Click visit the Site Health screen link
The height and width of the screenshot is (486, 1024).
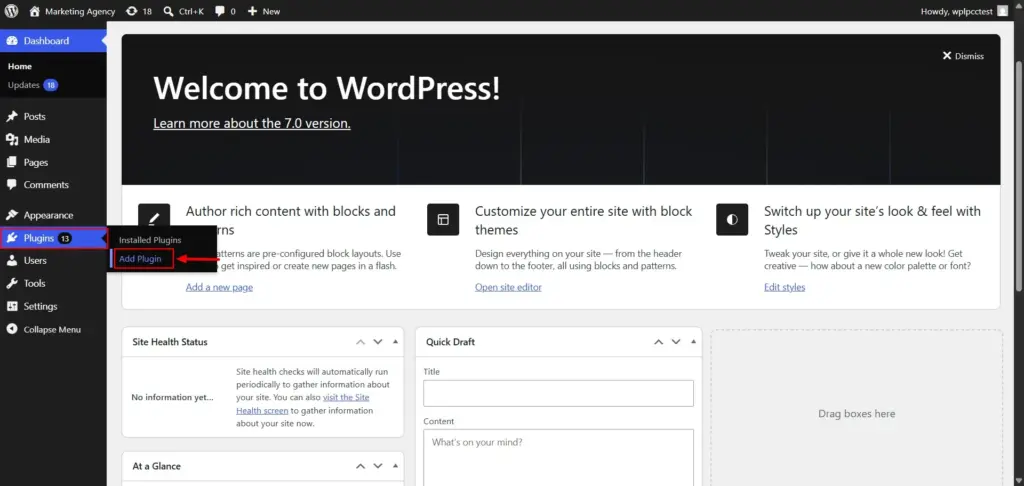tap(303, 404)
